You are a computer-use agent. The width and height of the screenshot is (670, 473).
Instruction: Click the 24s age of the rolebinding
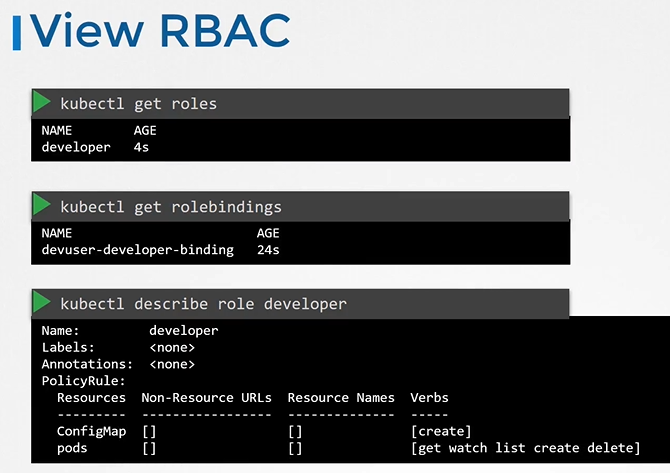coord(268,249)
